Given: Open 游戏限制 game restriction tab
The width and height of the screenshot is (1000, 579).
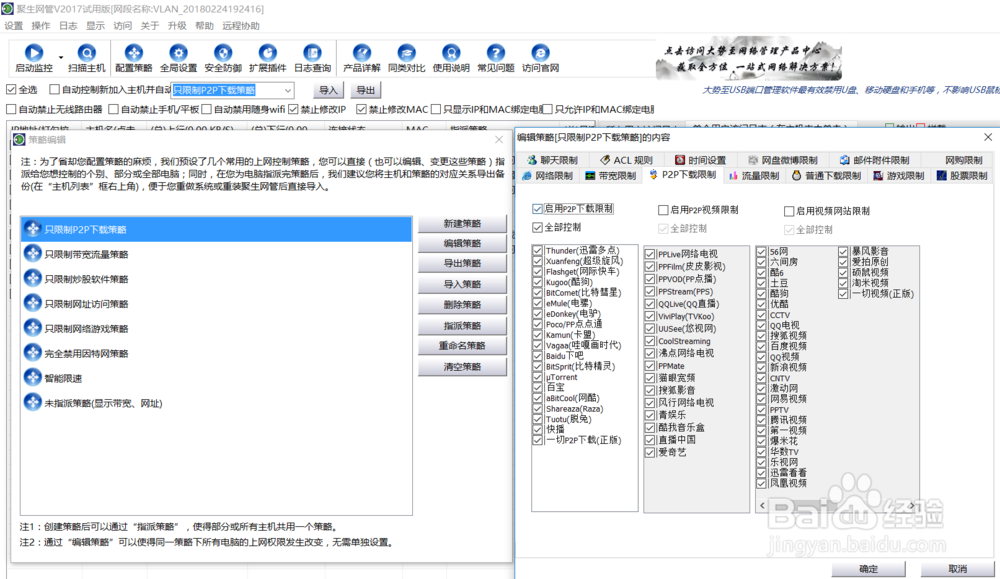Looking at the screenshot, I should (899, 175).
